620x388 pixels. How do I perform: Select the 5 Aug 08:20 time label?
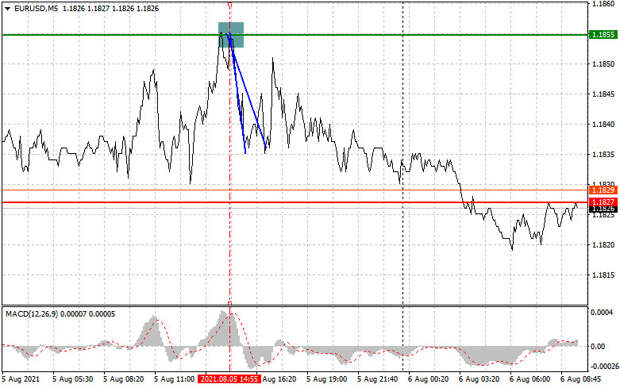pos(123,379)
